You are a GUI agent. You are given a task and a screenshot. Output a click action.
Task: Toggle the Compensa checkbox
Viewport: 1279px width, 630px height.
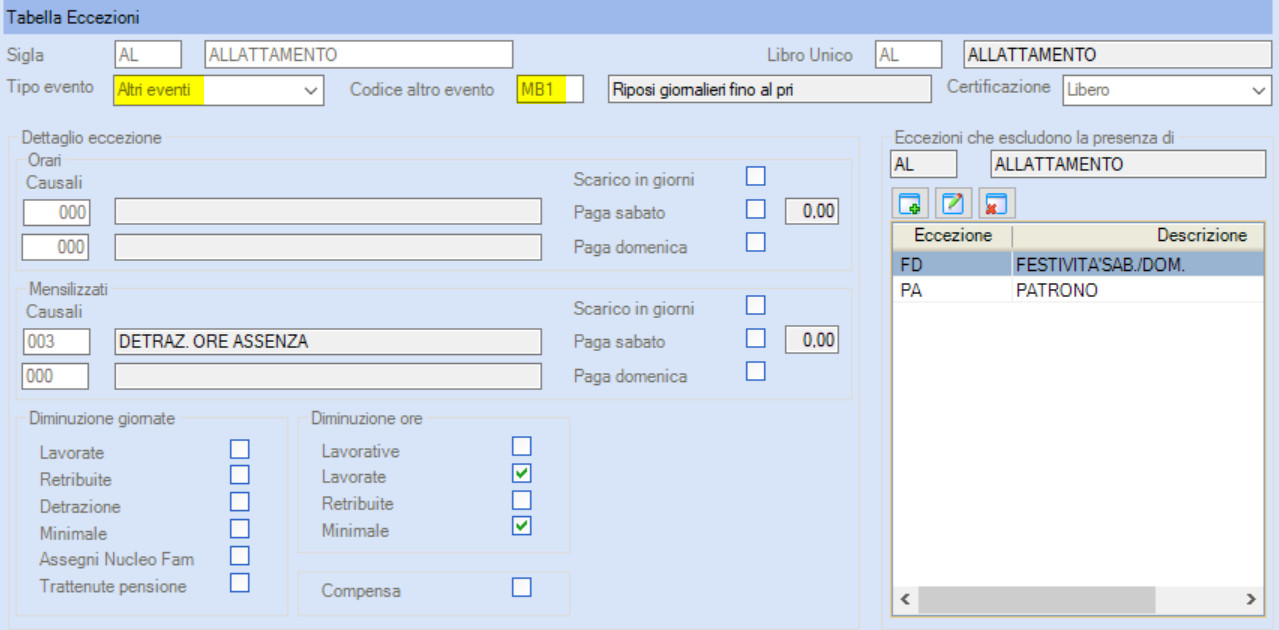[522, 587]
